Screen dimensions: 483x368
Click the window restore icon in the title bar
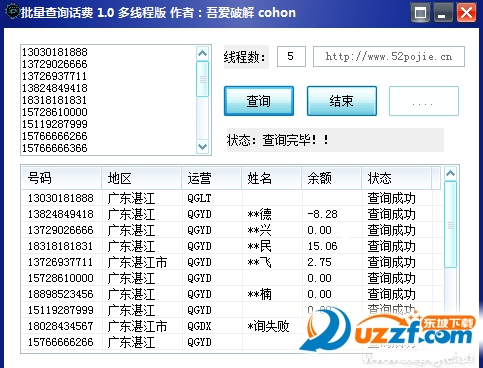(420, 13)
